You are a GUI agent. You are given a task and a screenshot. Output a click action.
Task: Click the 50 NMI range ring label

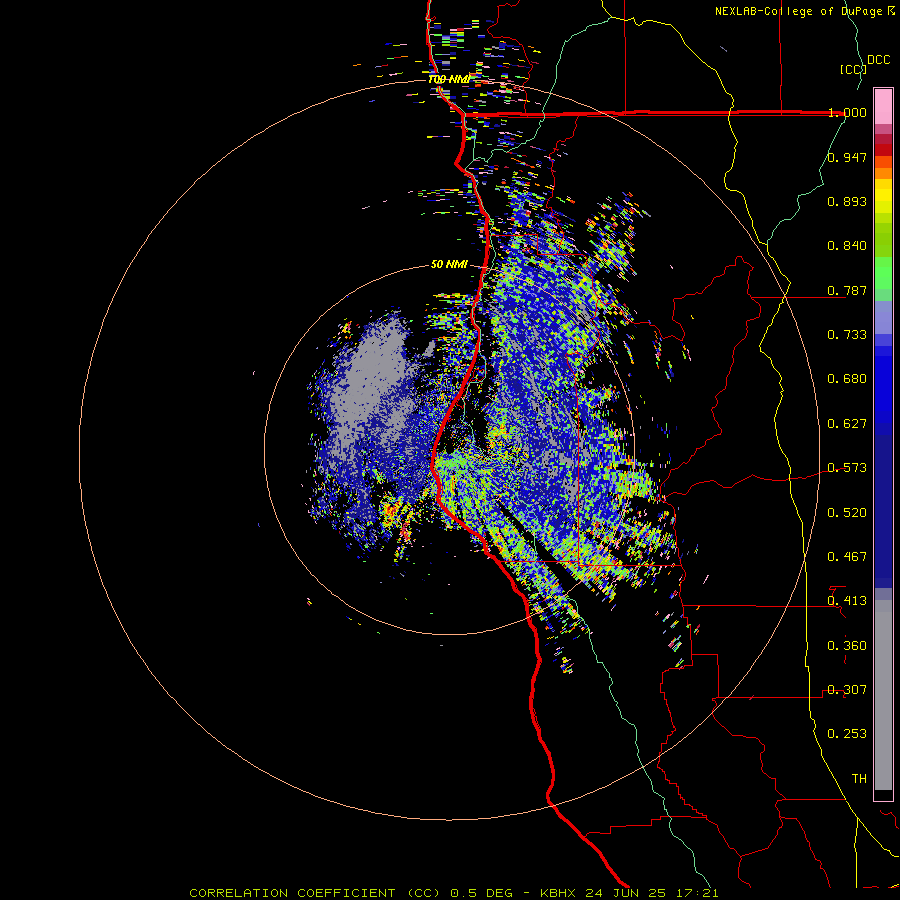449,265
